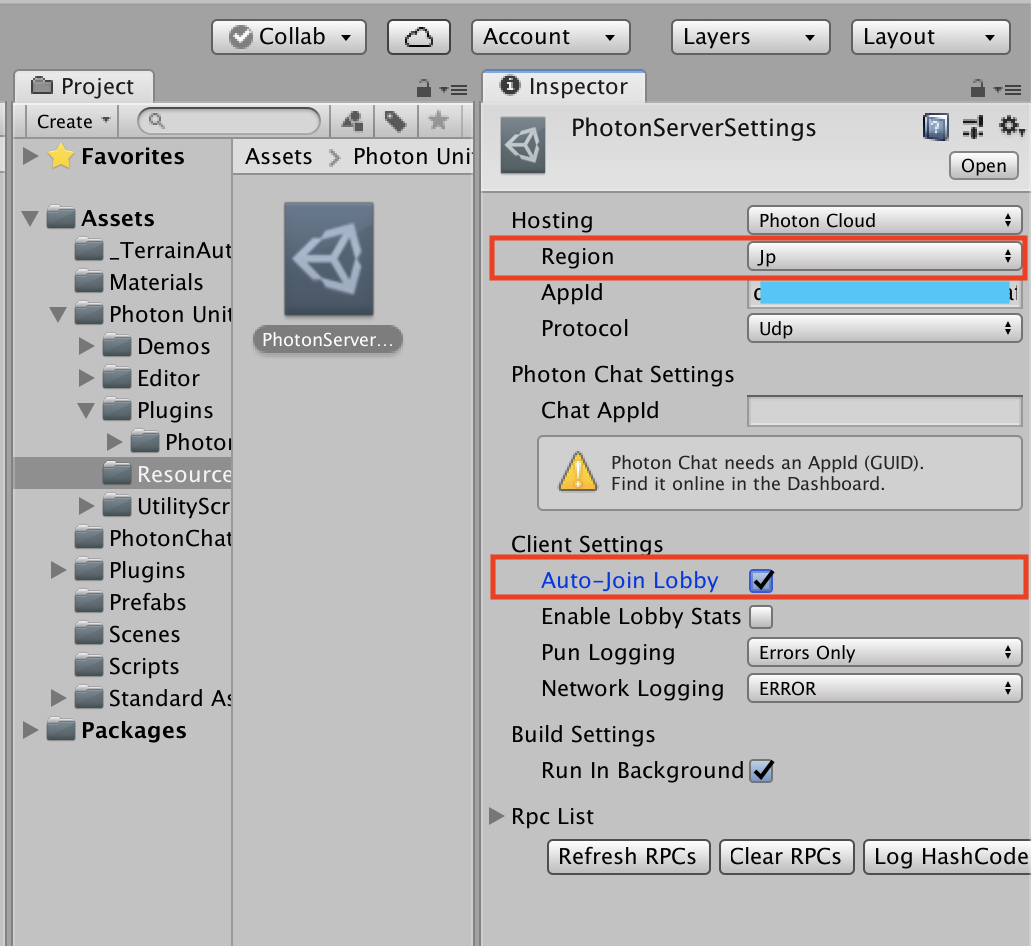The width and height of the screenshot is (1031, 946).
Task: Open the help reference book icon
Action: pyautogui.click(x=935, y=126)
